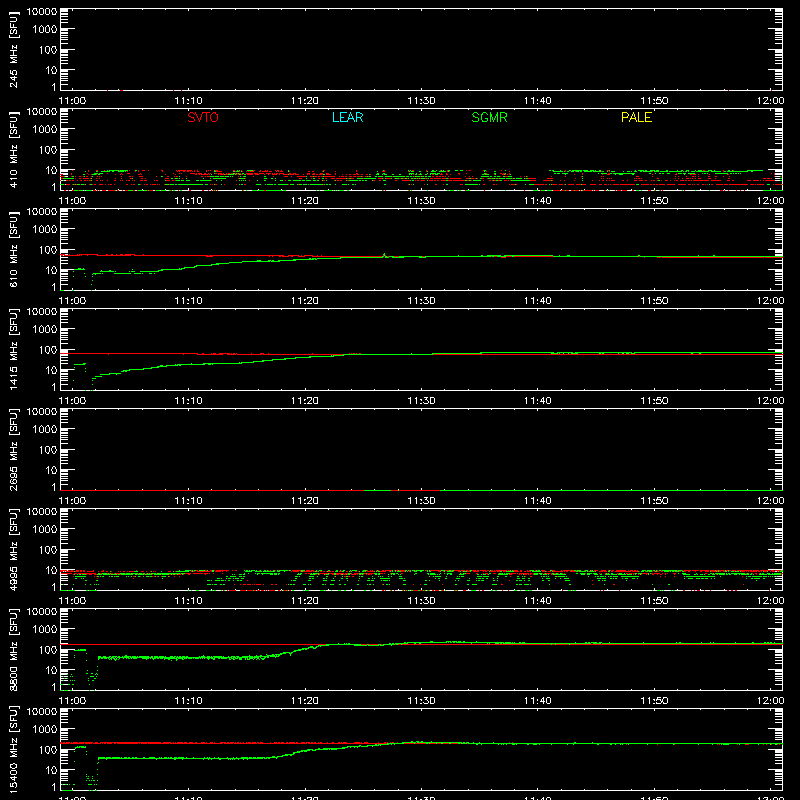Click the 11:50 tick label of the 610 MHz plot

point(654,301)
